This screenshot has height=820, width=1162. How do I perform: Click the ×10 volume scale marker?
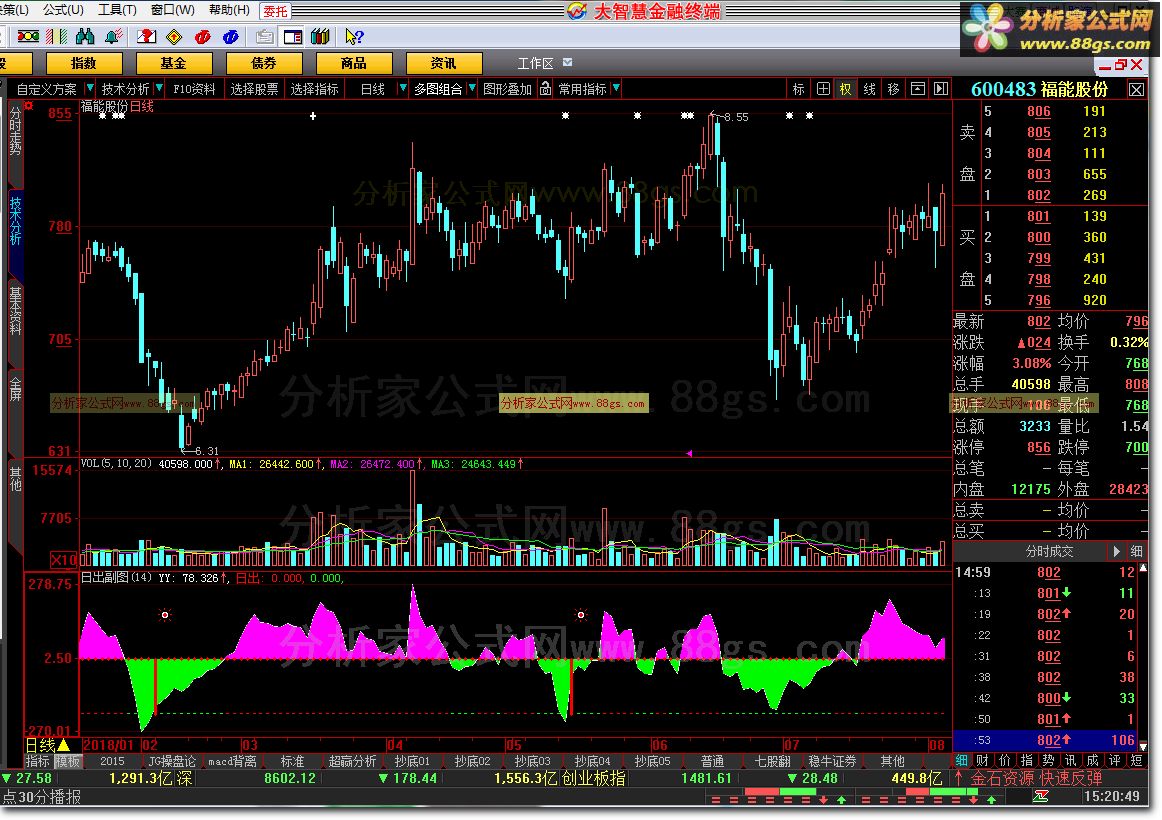64,559
